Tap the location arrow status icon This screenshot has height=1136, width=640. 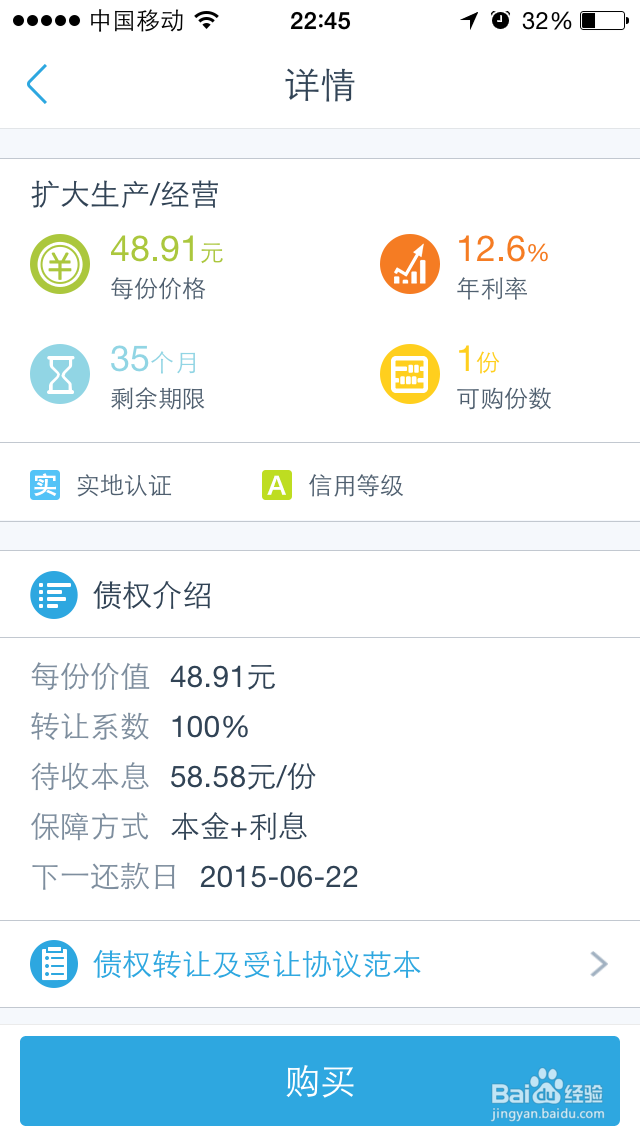(x=470, y=20)
